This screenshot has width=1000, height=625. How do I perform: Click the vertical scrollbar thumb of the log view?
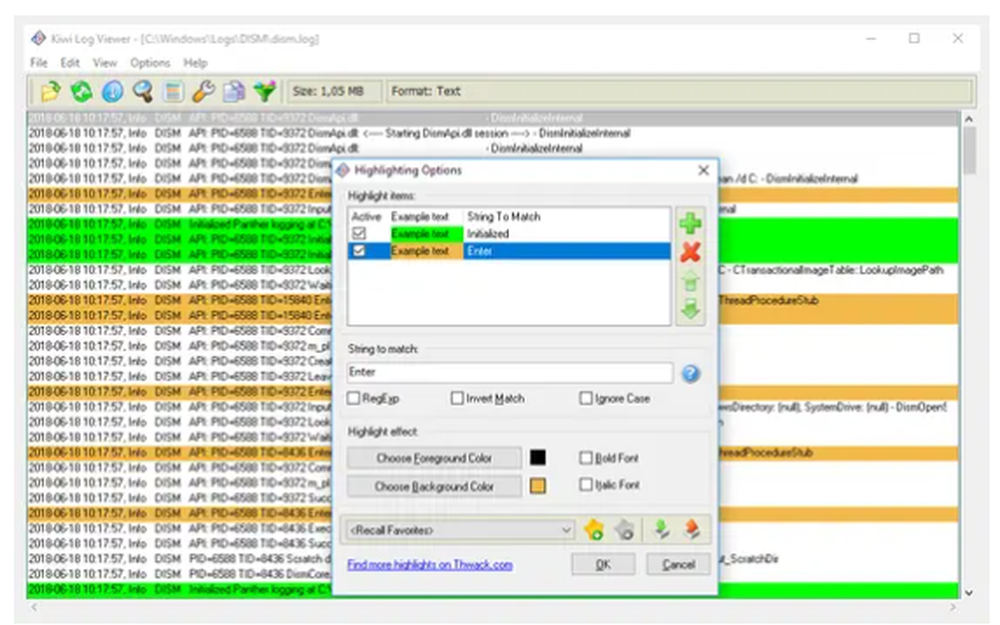969,151
